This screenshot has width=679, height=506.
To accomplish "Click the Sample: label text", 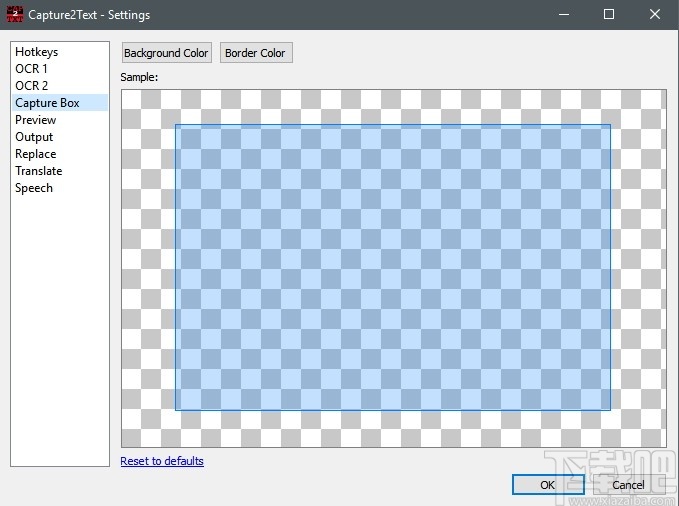I will pos(139,77).
